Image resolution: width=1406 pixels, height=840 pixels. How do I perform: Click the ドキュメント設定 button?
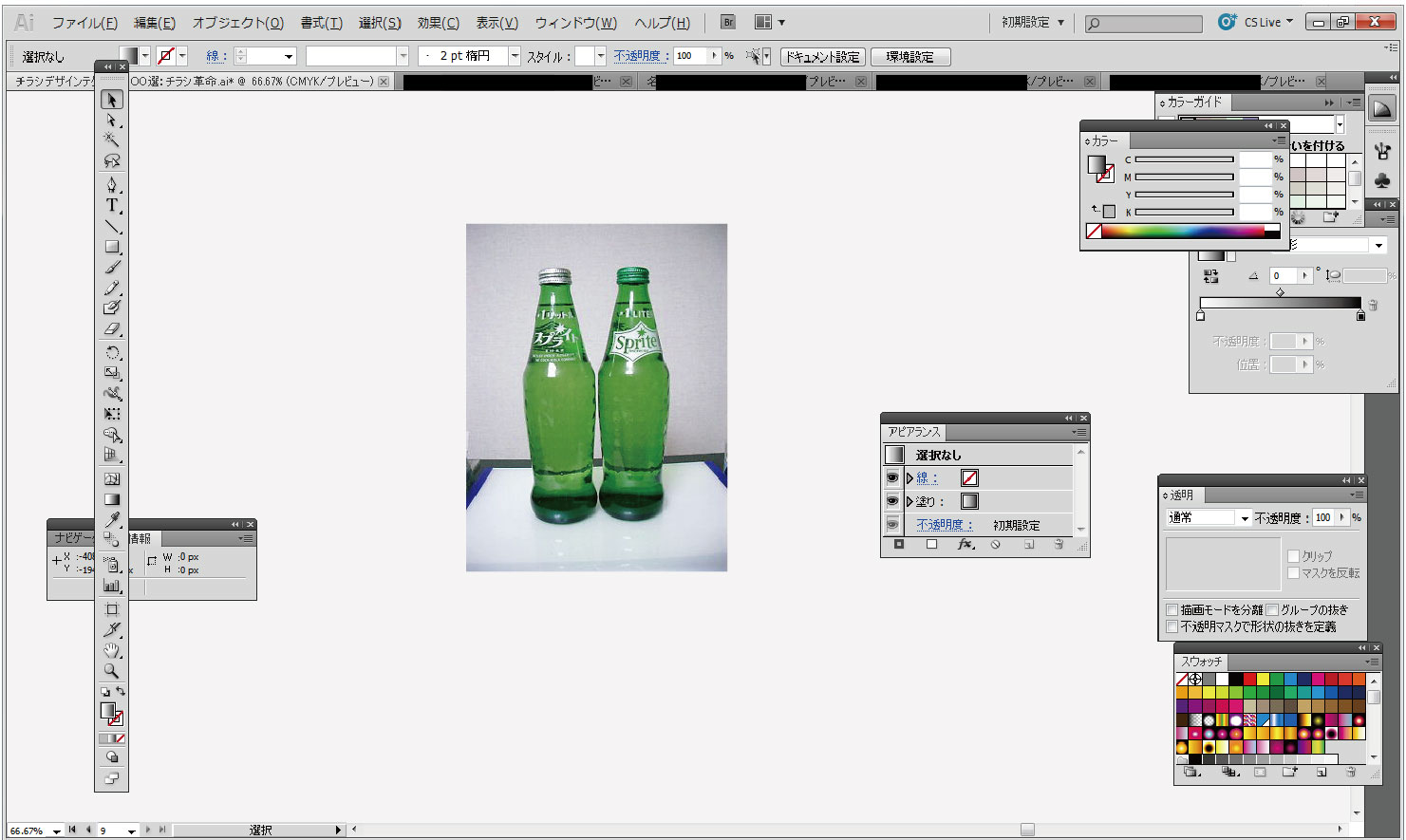[x=822, y=57]
